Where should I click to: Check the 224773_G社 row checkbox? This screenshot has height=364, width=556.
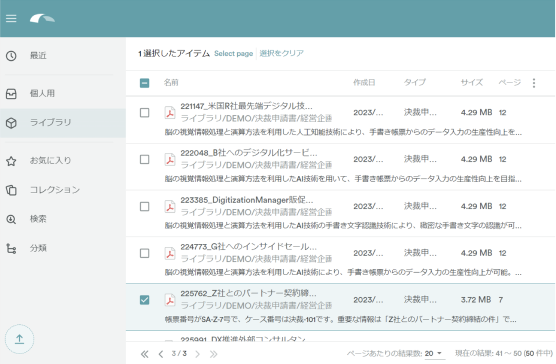(x=144, y=253)
